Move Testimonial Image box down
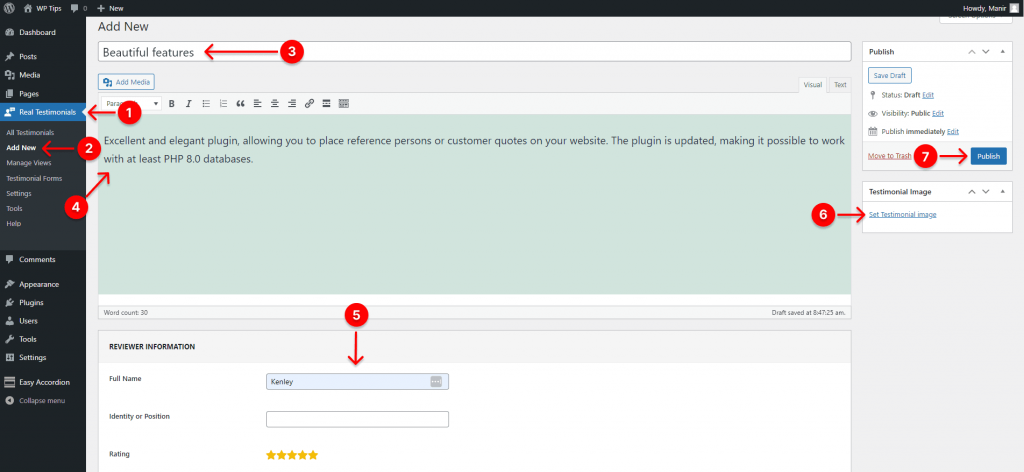The image size is (1024, 472). (986, 192)
